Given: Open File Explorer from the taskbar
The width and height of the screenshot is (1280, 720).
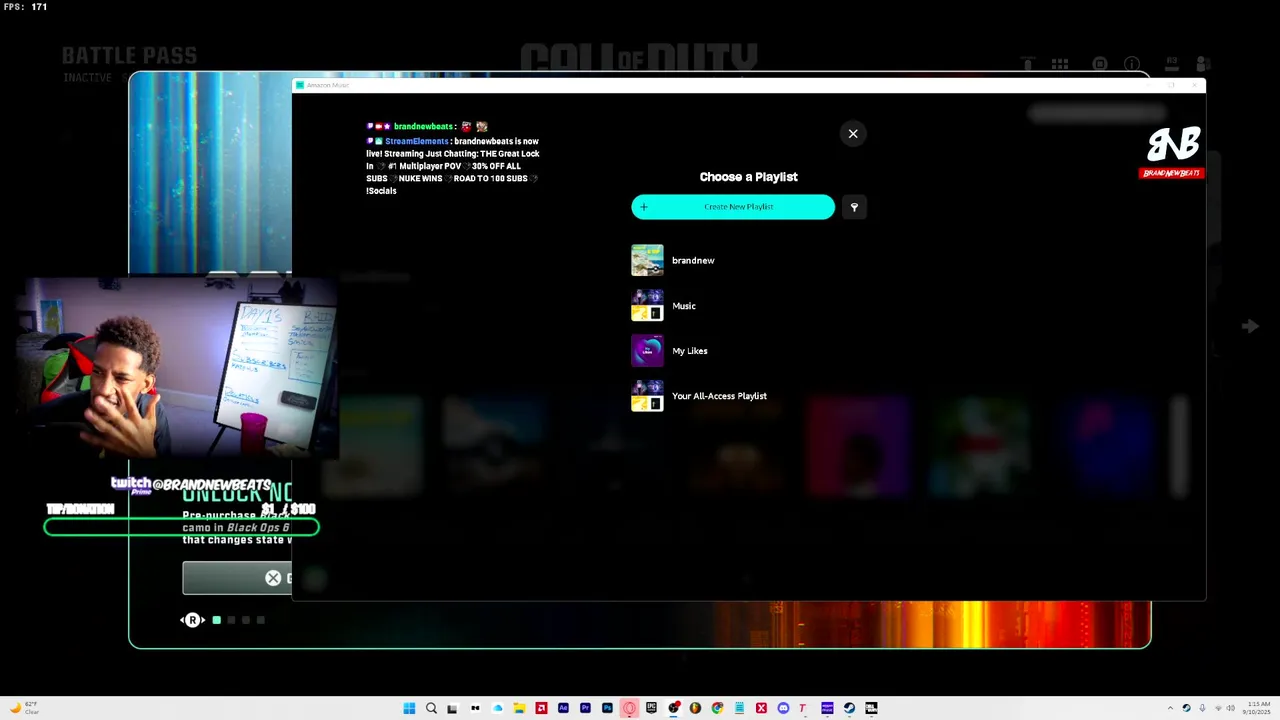Looking at the screenshot, I should point(519,708).
